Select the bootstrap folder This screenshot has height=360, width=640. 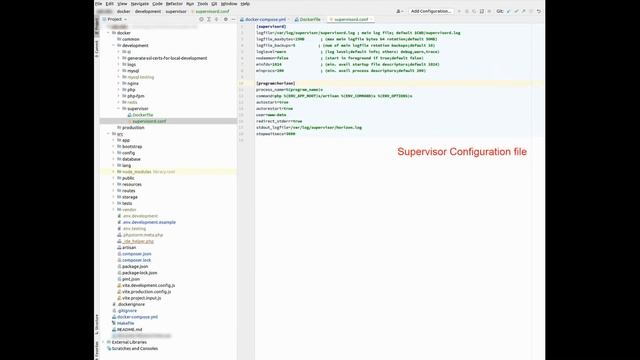(x=132, y=147)
